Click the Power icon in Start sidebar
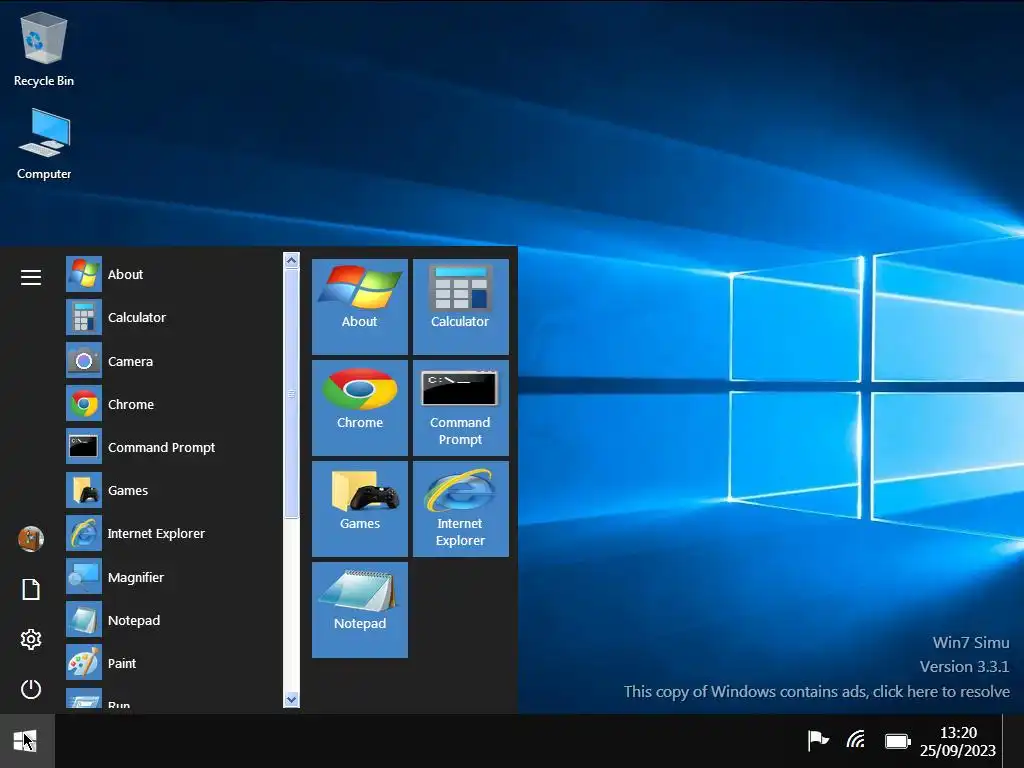 [31, 690]
